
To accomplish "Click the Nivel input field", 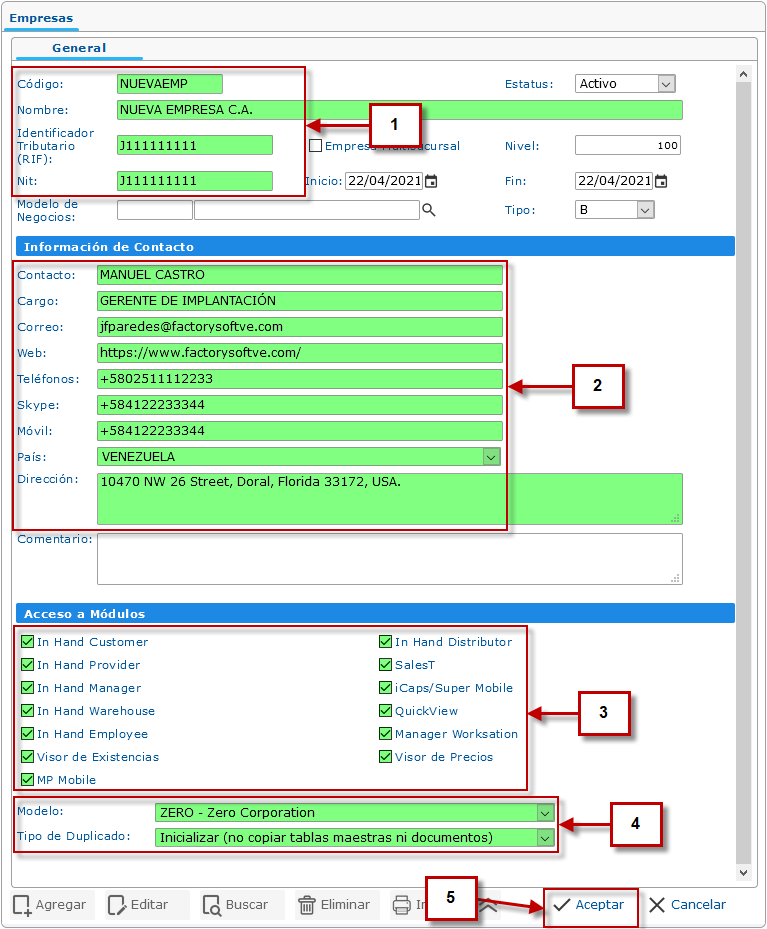I will [x=628, y=145].
